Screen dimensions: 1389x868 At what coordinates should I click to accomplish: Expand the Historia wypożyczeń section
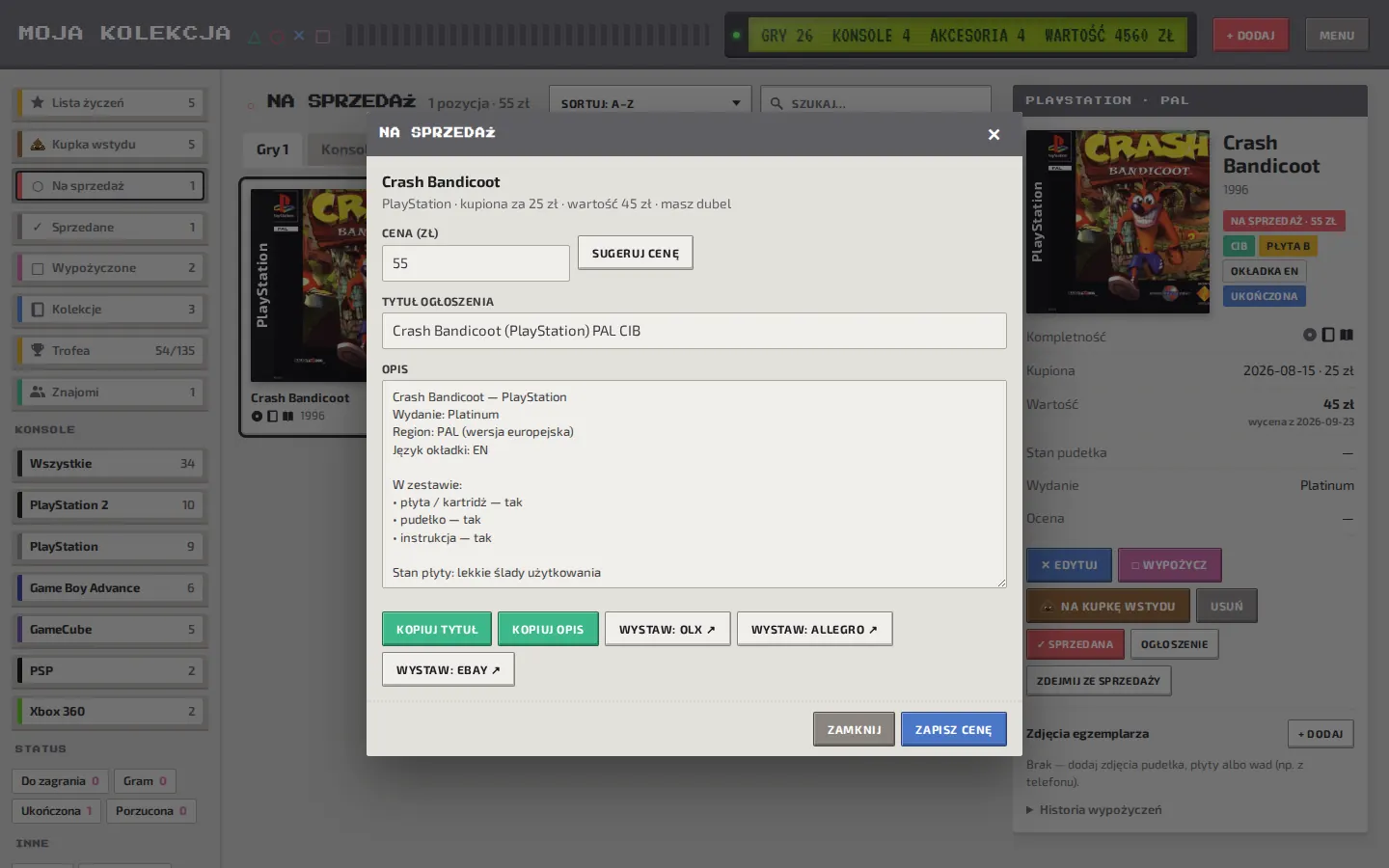click(1094, 810)
